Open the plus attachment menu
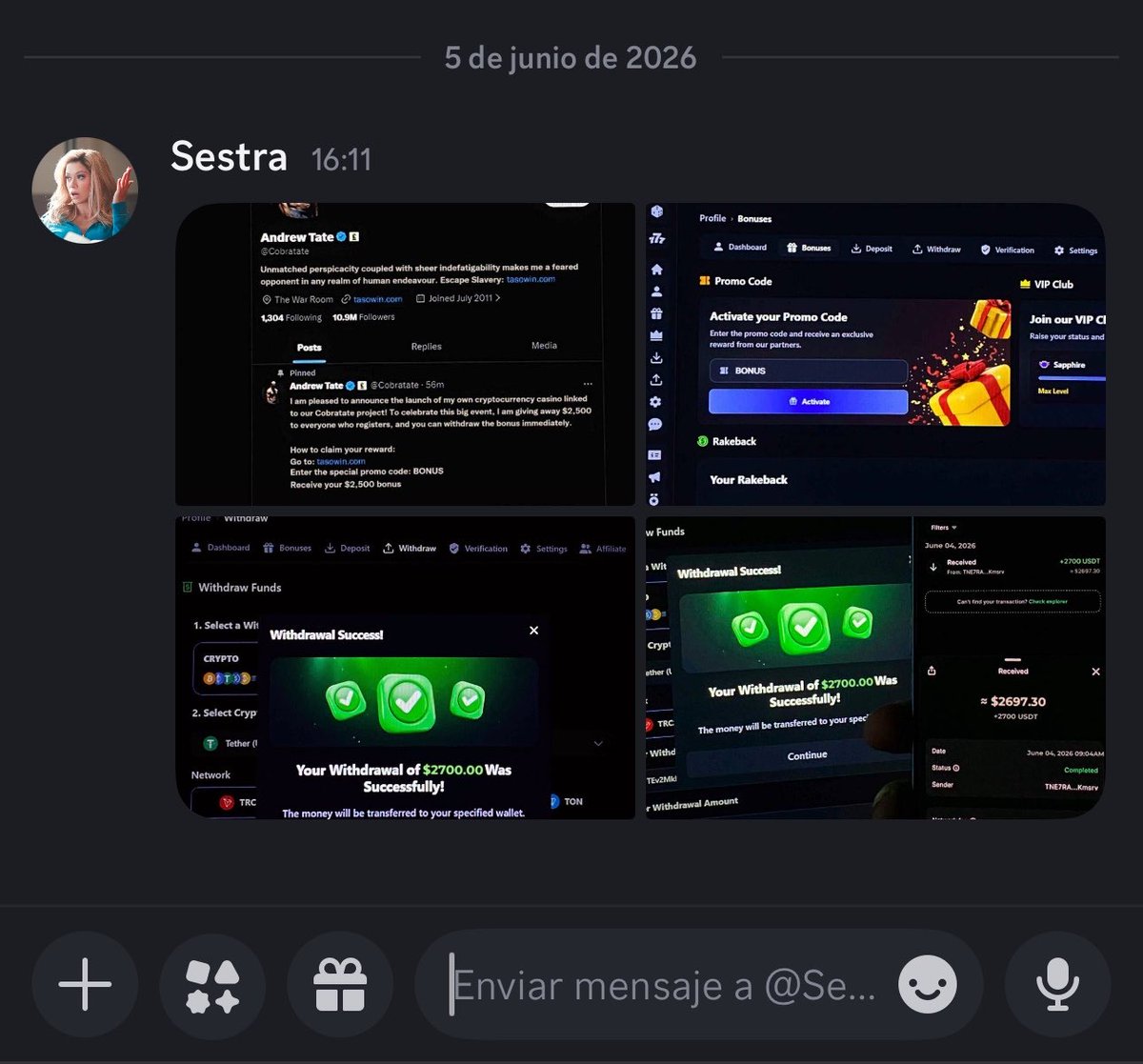 click(x=85, y=984)
